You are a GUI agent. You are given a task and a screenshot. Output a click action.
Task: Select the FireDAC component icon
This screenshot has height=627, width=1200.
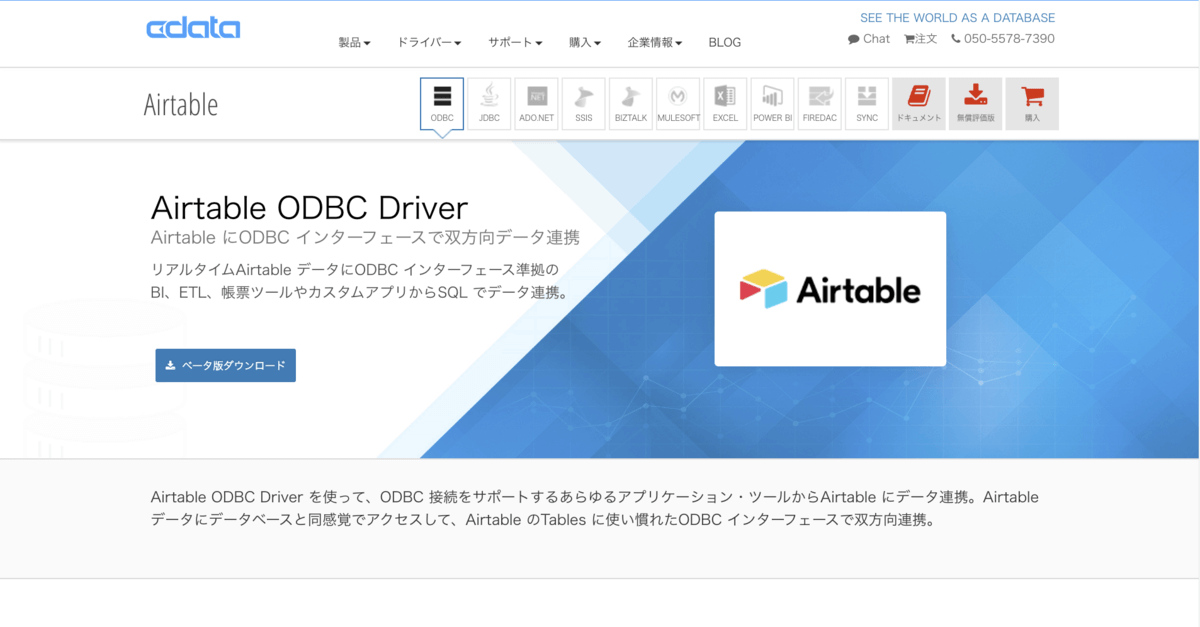820,104
